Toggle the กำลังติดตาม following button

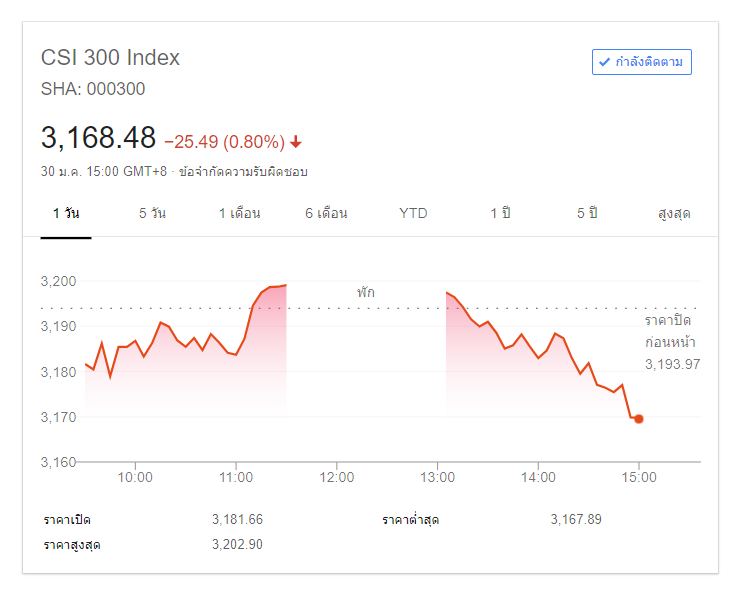point(641,62)
